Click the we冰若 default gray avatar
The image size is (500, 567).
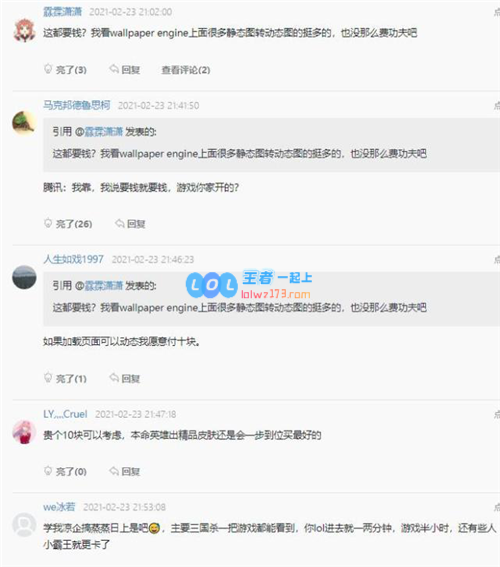coord(24,524)
